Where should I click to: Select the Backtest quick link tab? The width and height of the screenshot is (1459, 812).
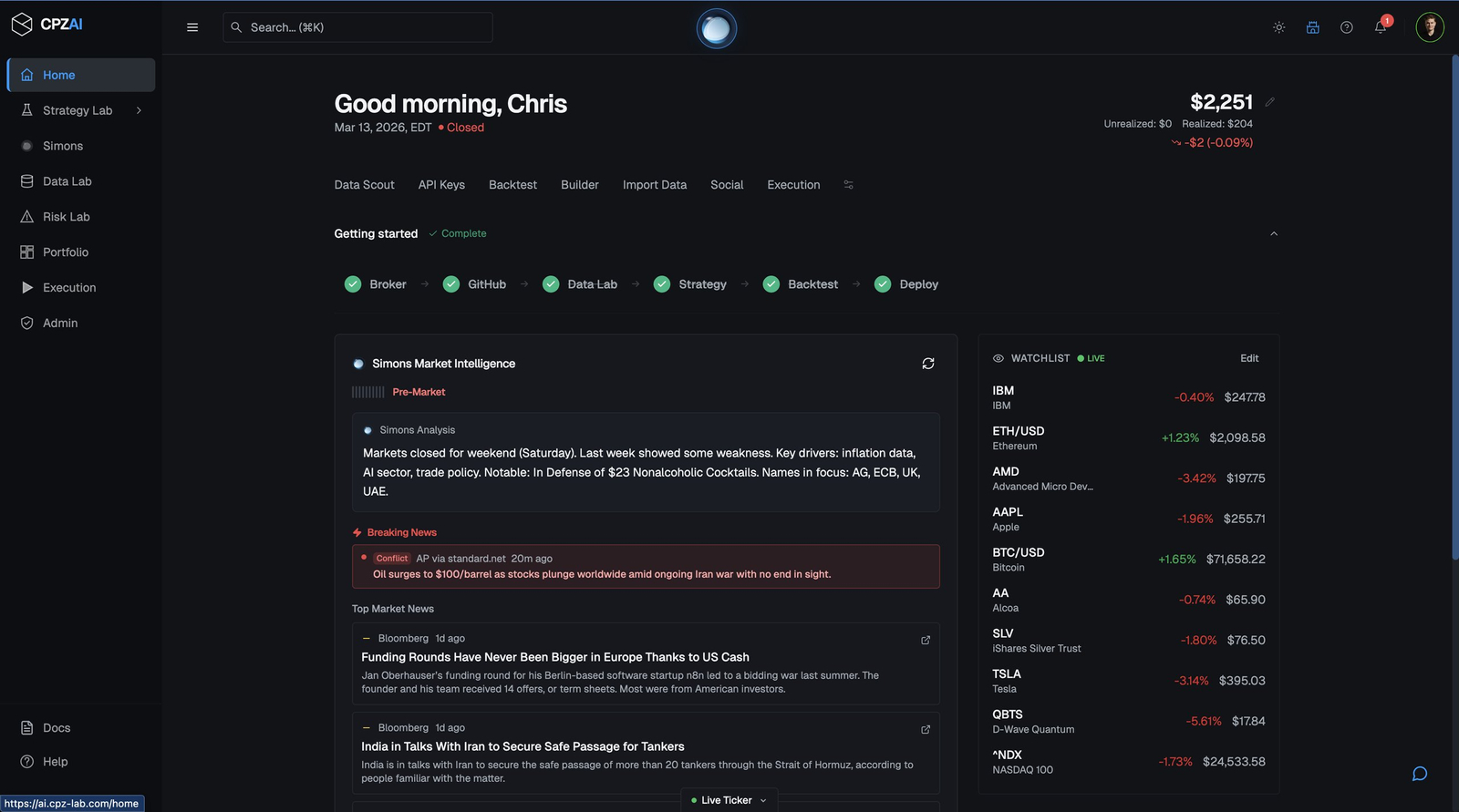(512, 185)
